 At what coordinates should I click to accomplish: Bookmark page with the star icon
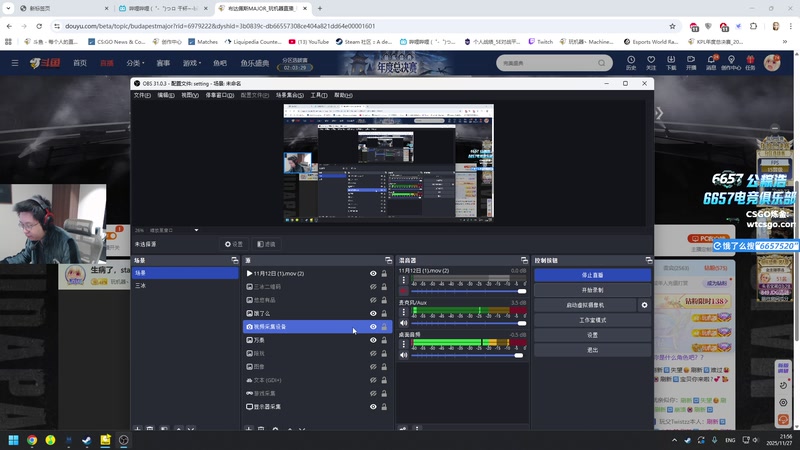click(x=672, y=26)
